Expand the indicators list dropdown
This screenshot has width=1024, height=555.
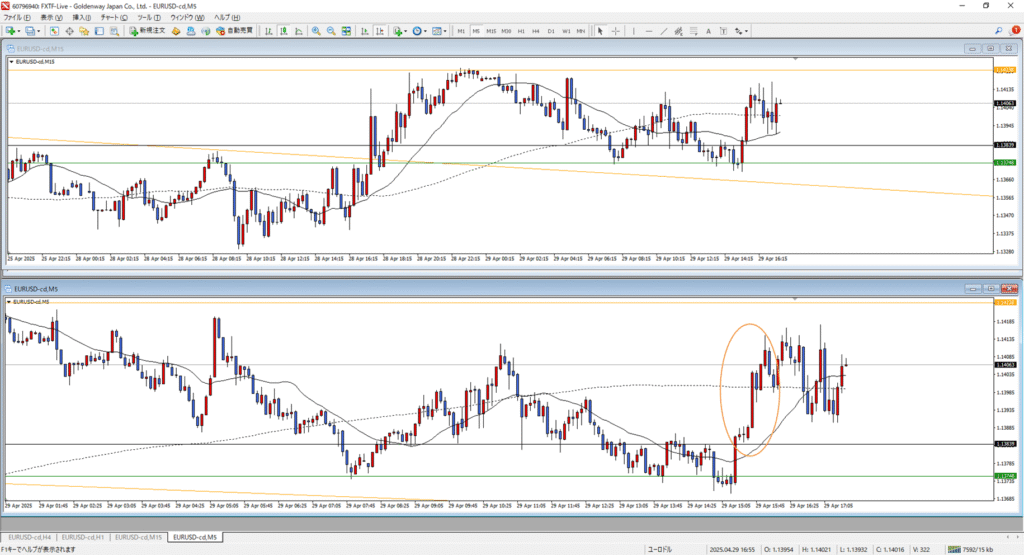coord(407,31)
